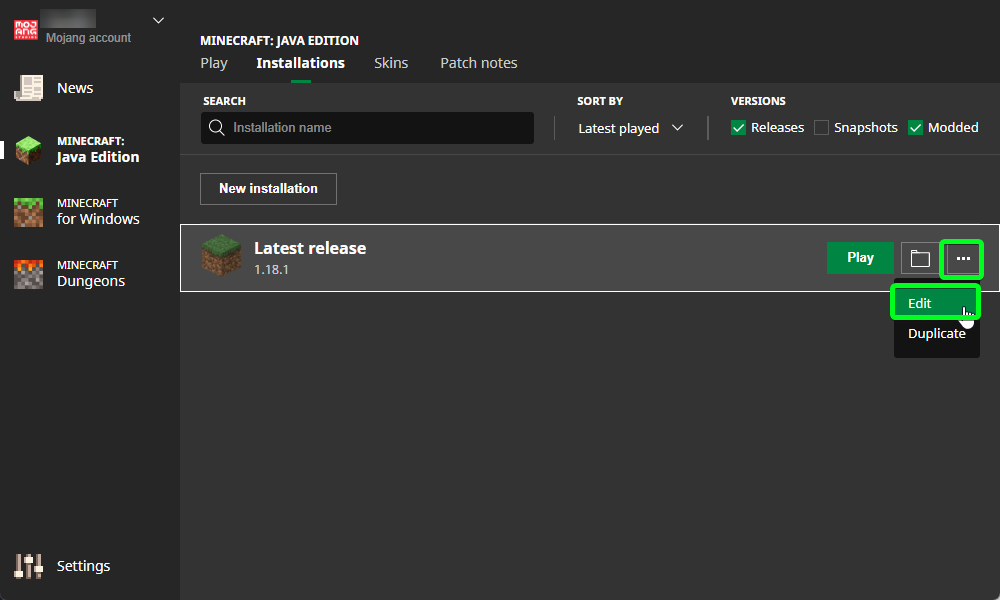This screenshot has width=1000, height=600.
Task: Click the Mojang Studios logo
Action: click(26, 29)
